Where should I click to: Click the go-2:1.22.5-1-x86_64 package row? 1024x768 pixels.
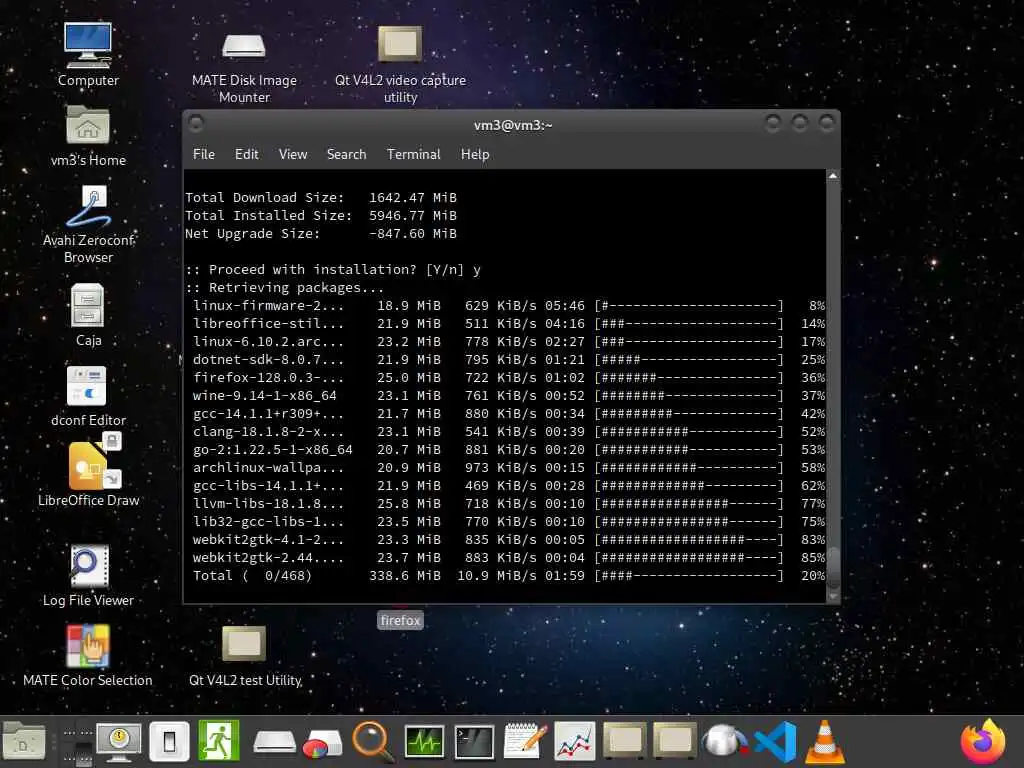pyautogui.click(x=509, y=450)
